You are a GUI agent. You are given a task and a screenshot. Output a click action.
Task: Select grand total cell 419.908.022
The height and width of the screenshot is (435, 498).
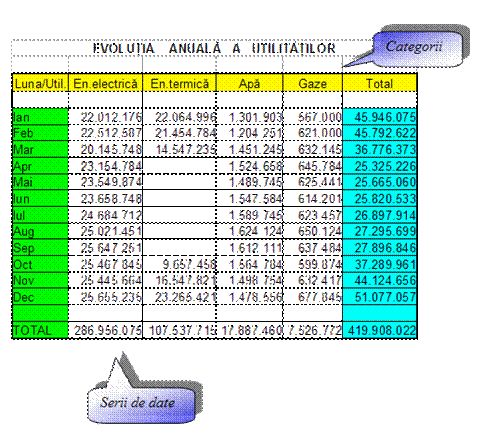click(x=380, y=330)
